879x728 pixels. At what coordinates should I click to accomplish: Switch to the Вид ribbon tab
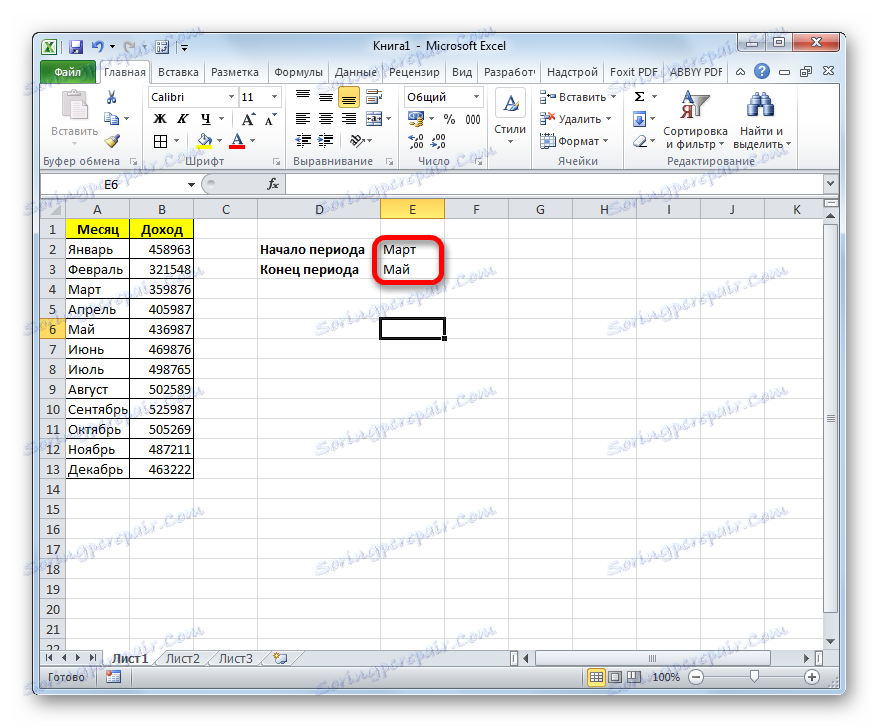[x=462, y=72]
